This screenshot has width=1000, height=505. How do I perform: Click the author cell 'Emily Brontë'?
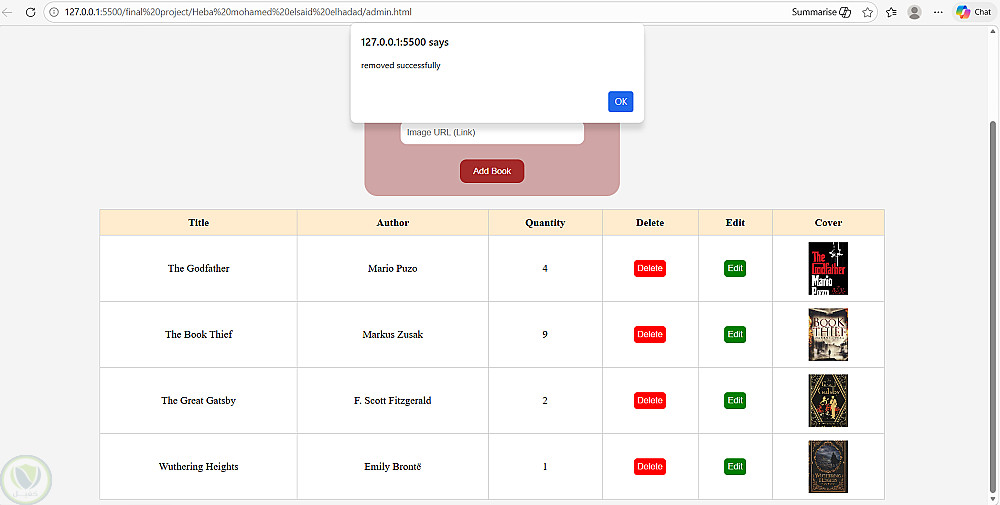coord(393,467)
